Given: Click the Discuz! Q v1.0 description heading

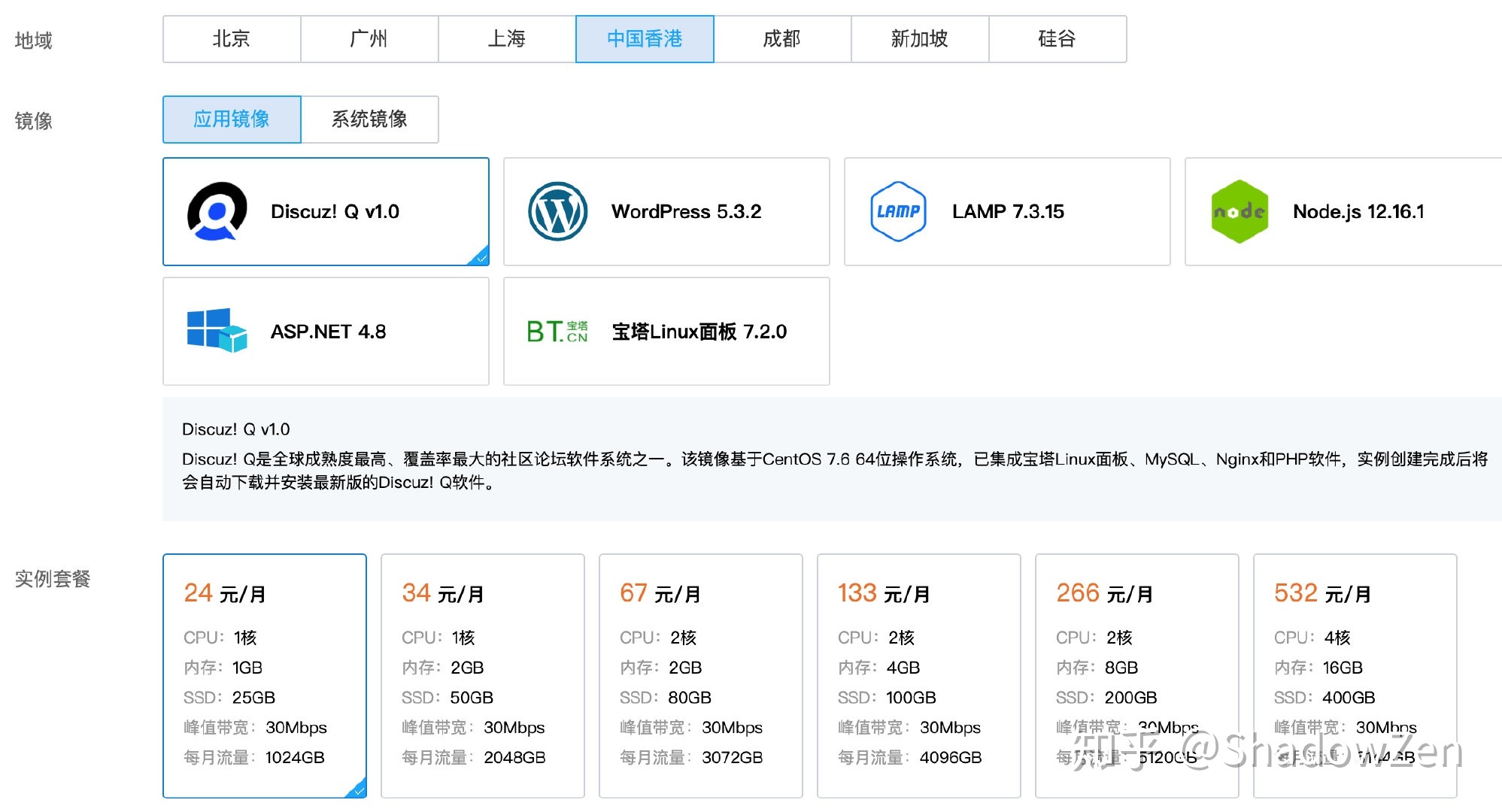Looking at the screenshot, I should (x=235, y=429).
